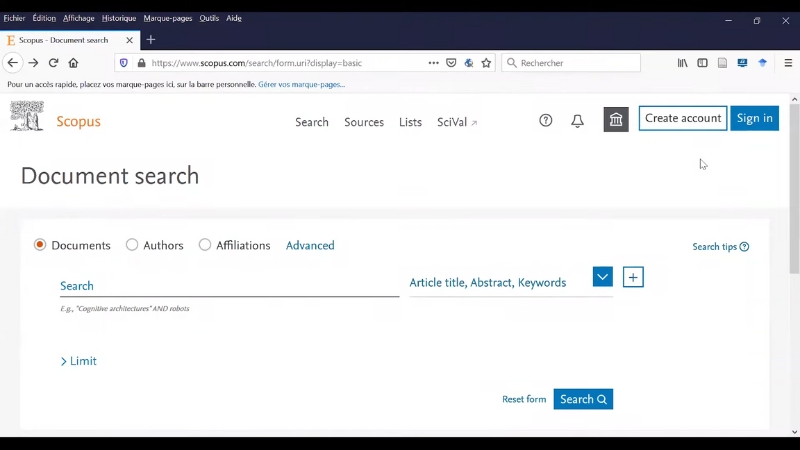Open the reader view page icon
Screen dimensions: 800x450
click(722, 63)
